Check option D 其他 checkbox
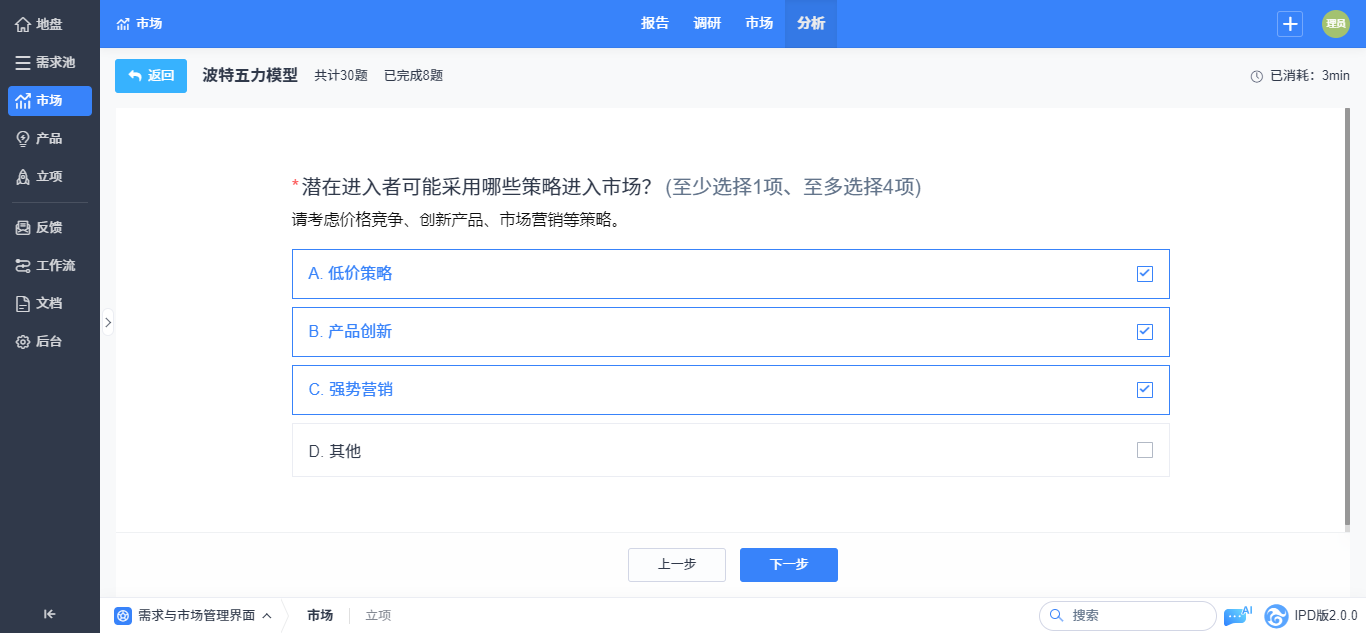This screenshot has width=1366, height=633. point(1145,450)
